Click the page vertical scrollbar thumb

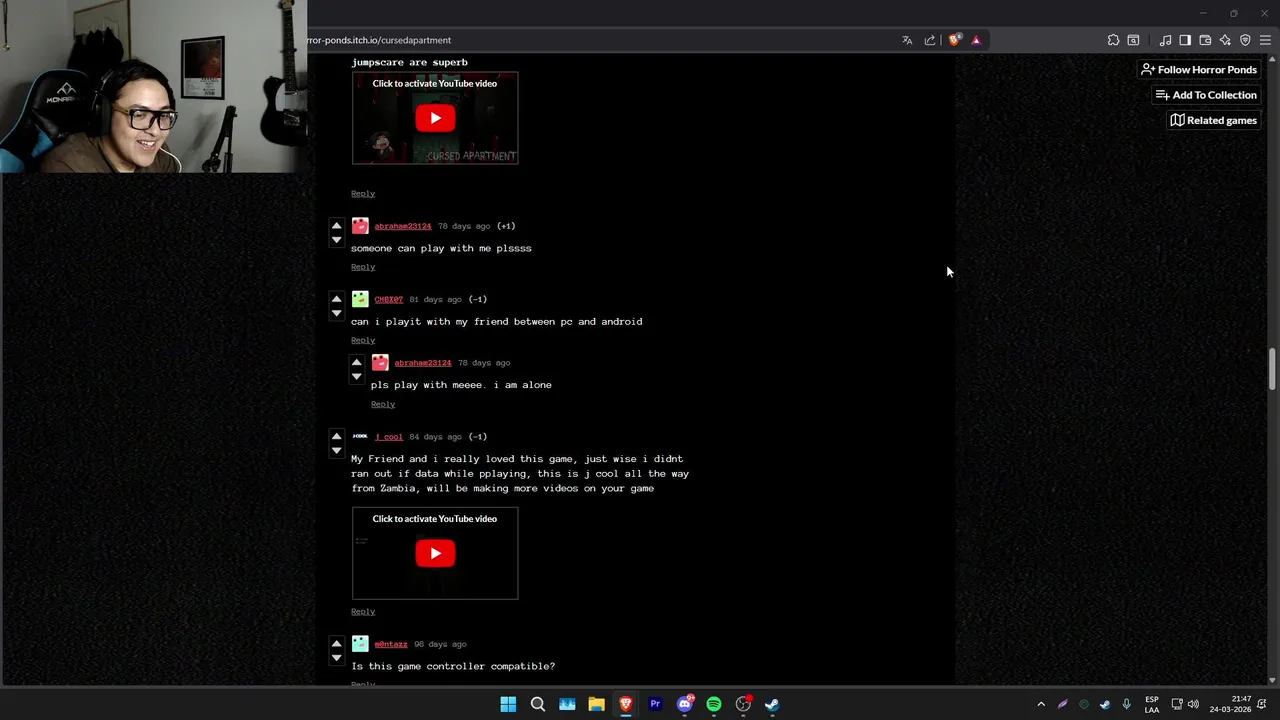point(1273,370)
